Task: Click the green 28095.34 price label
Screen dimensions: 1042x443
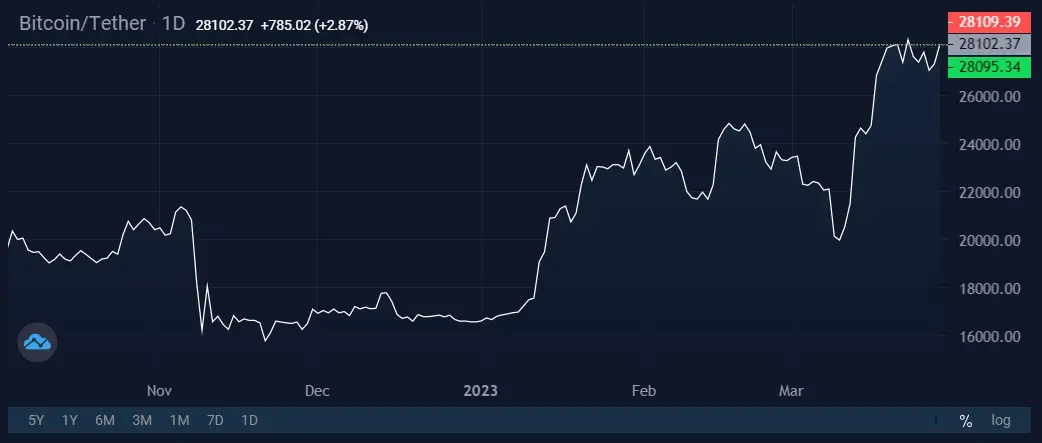Action: (988, 66)
